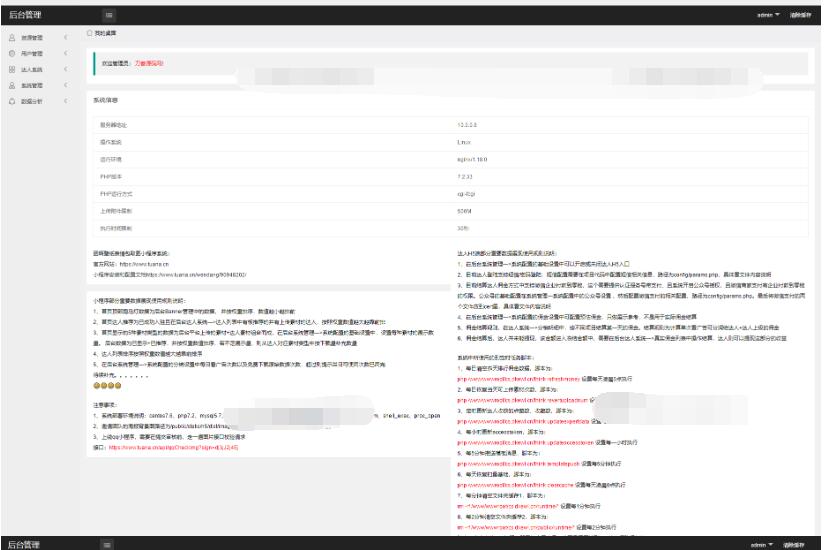Click the grid icon beside 达人系统

click(12, 70)
